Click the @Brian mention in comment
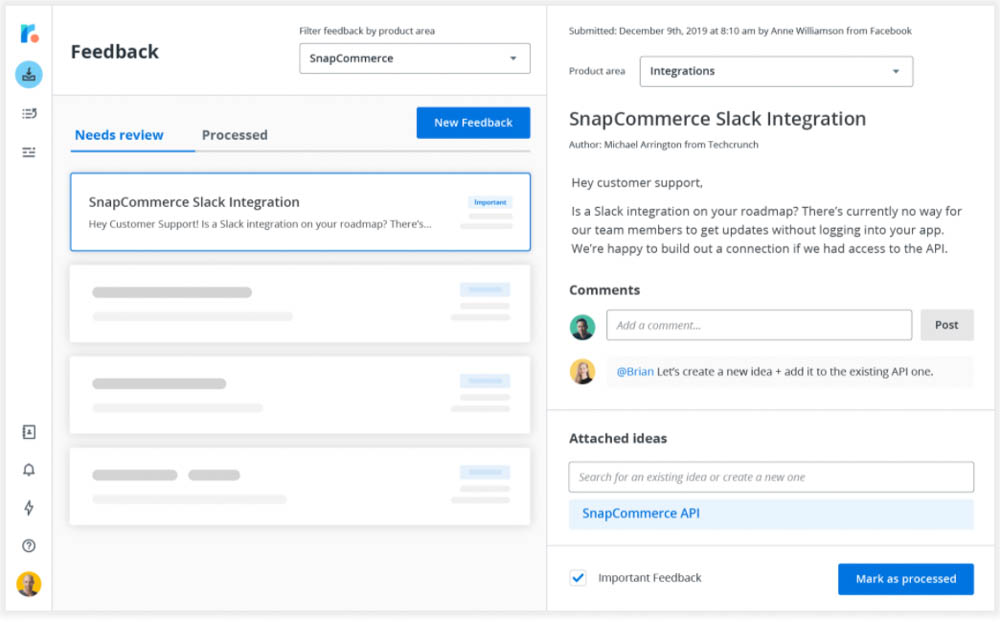 635,371
